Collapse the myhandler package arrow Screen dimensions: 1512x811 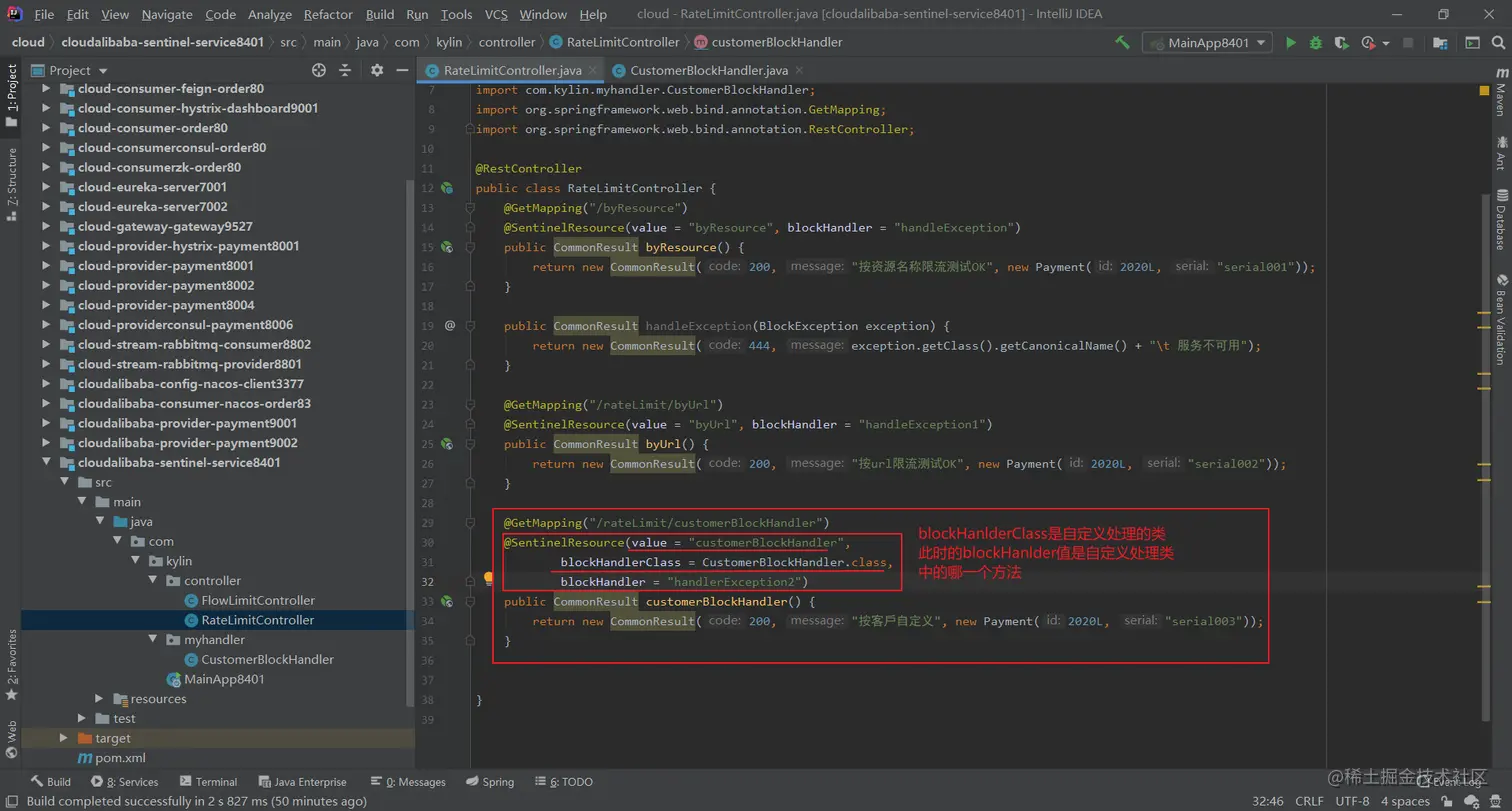(x=153, y=640)
